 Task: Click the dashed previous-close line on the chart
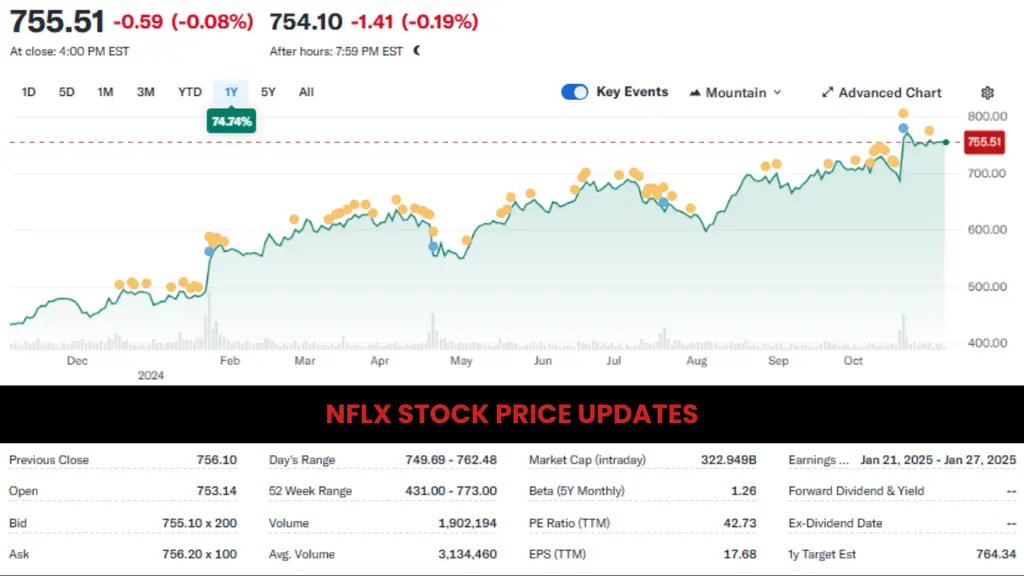tap(500, 141)
